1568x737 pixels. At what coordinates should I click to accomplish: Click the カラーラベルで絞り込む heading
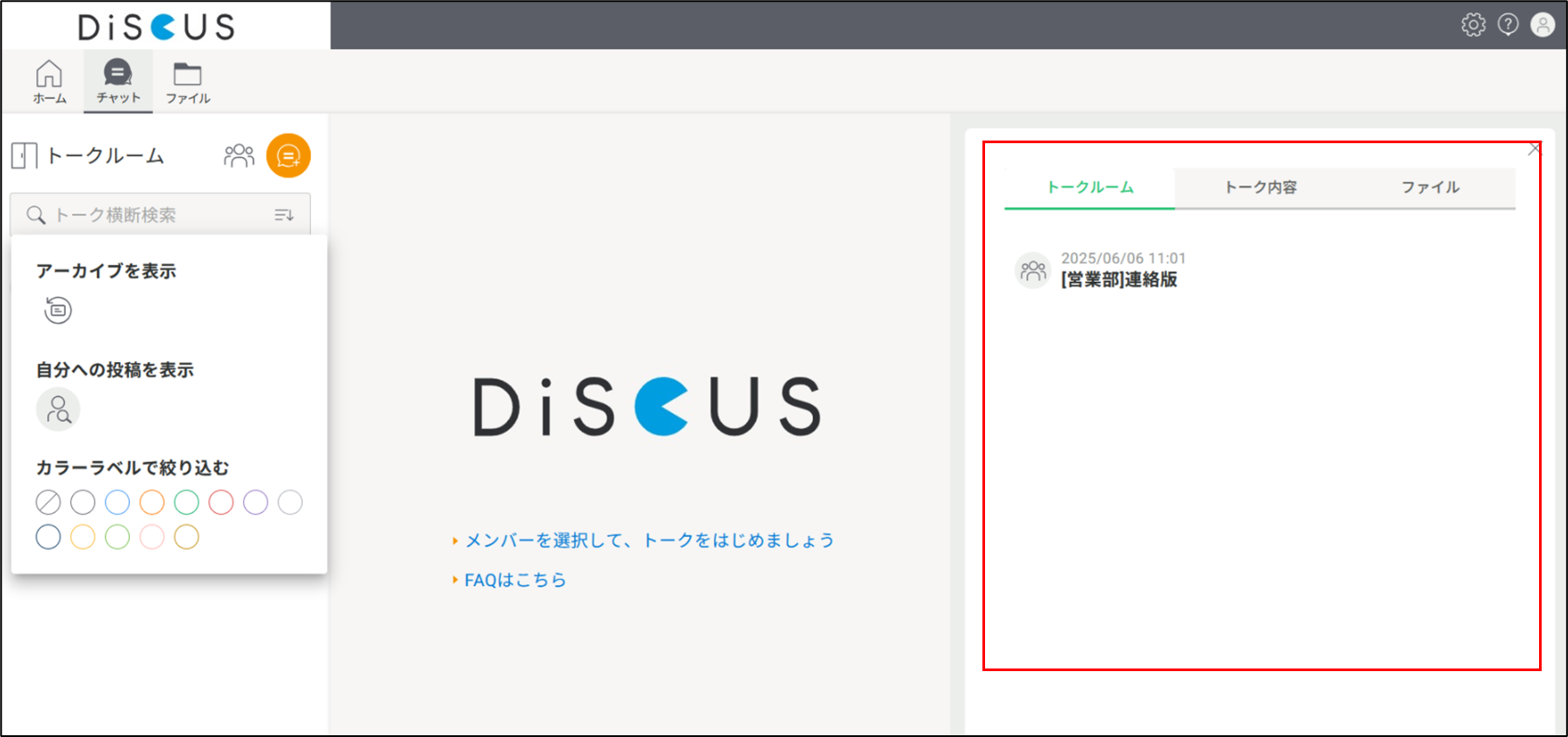click(132, 468)
